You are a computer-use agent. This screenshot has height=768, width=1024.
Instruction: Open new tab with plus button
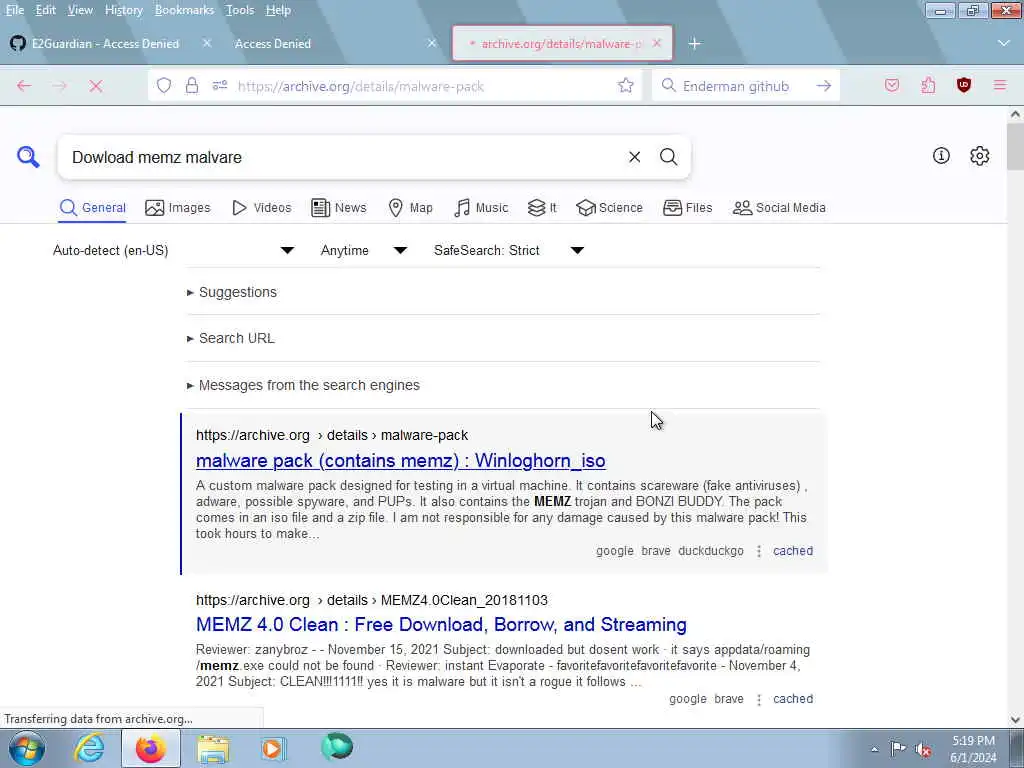pos(694,43)
